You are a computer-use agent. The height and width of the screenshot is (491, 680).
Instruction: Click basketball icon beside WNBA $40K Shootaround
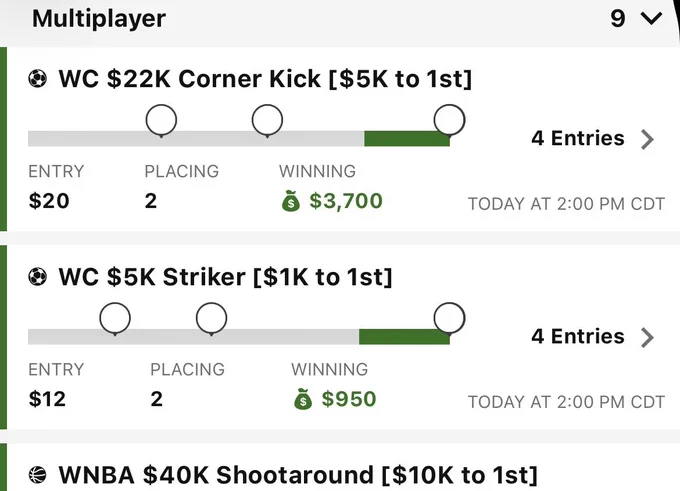38,475
